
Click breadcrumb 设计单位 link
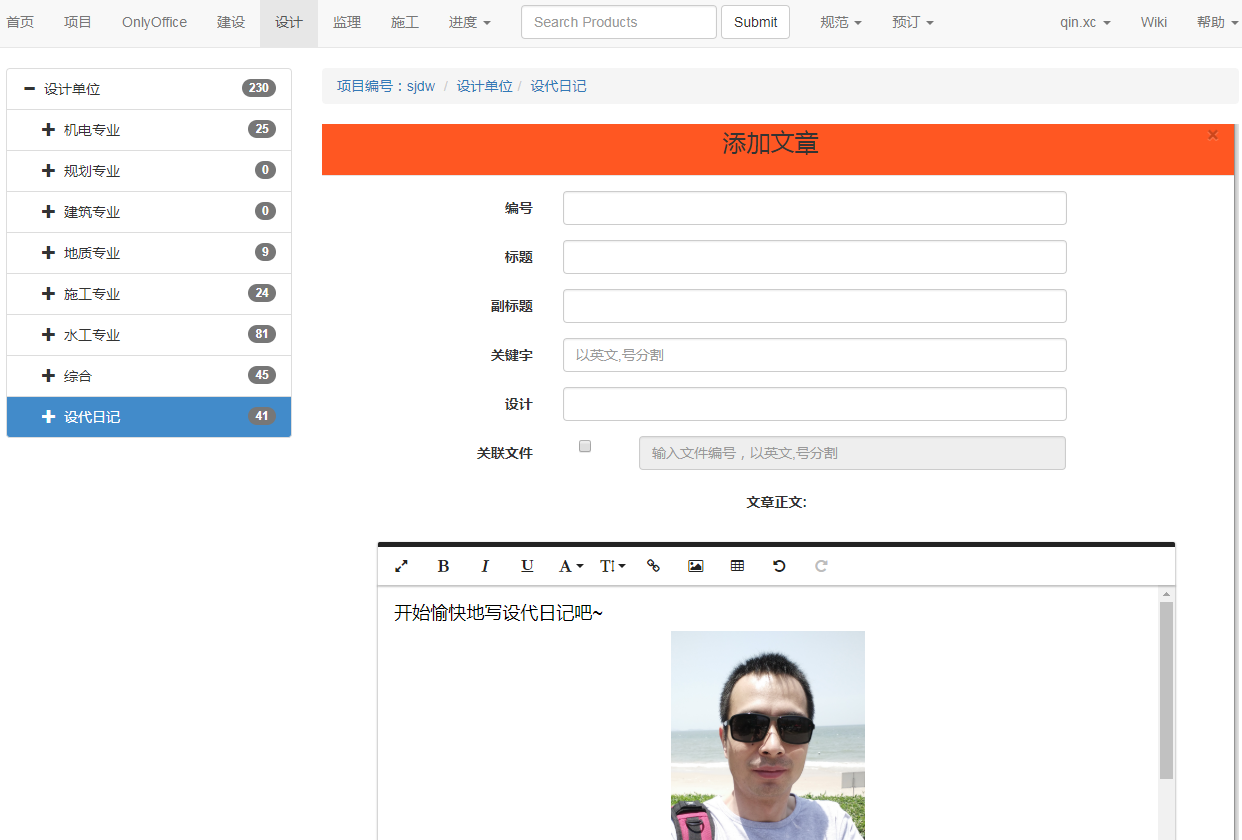click(x=485, y=86)
